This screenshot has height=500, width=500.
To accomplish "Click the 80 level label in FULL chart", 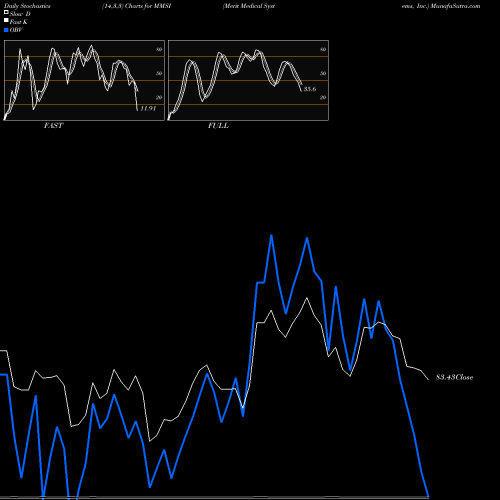I will 323,50.
